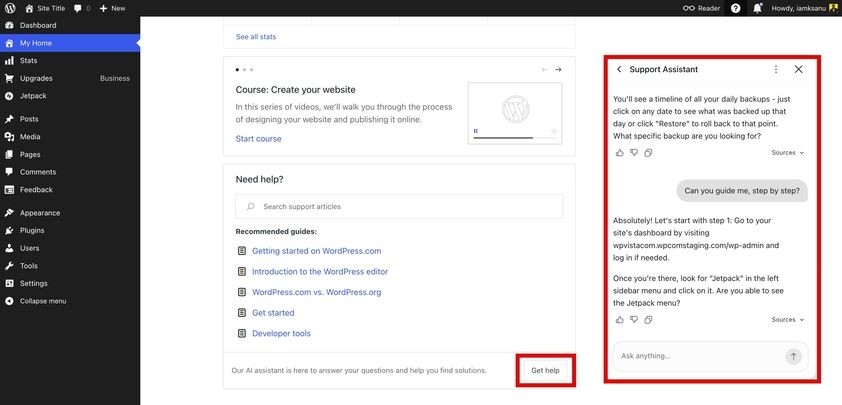Open Getting started on WordPress.com guide
842x405 pixels.
pos(317,251)
